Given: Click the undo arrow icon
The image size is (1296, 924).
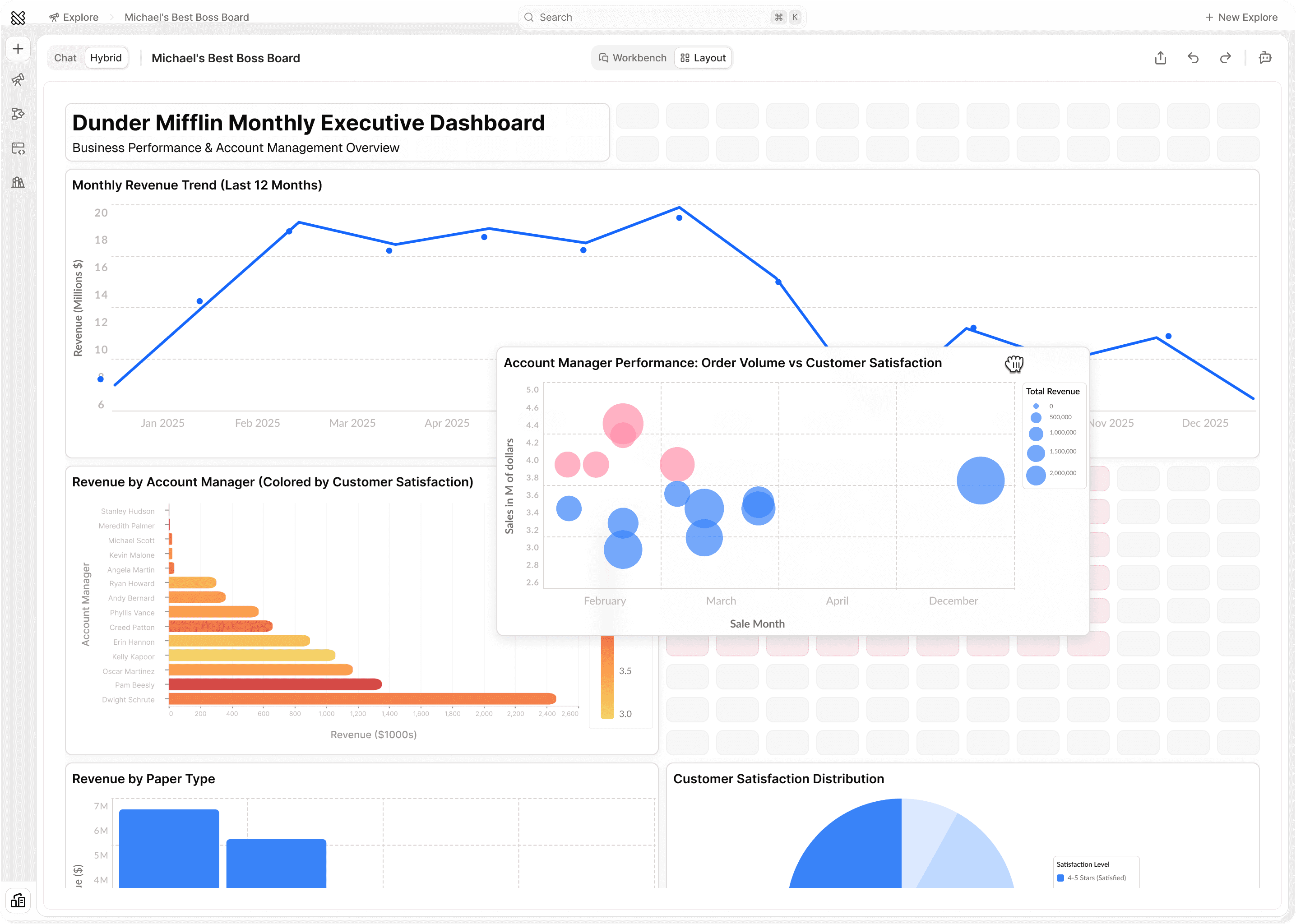Looking at the screenshot, I should tap(1193, 58).
